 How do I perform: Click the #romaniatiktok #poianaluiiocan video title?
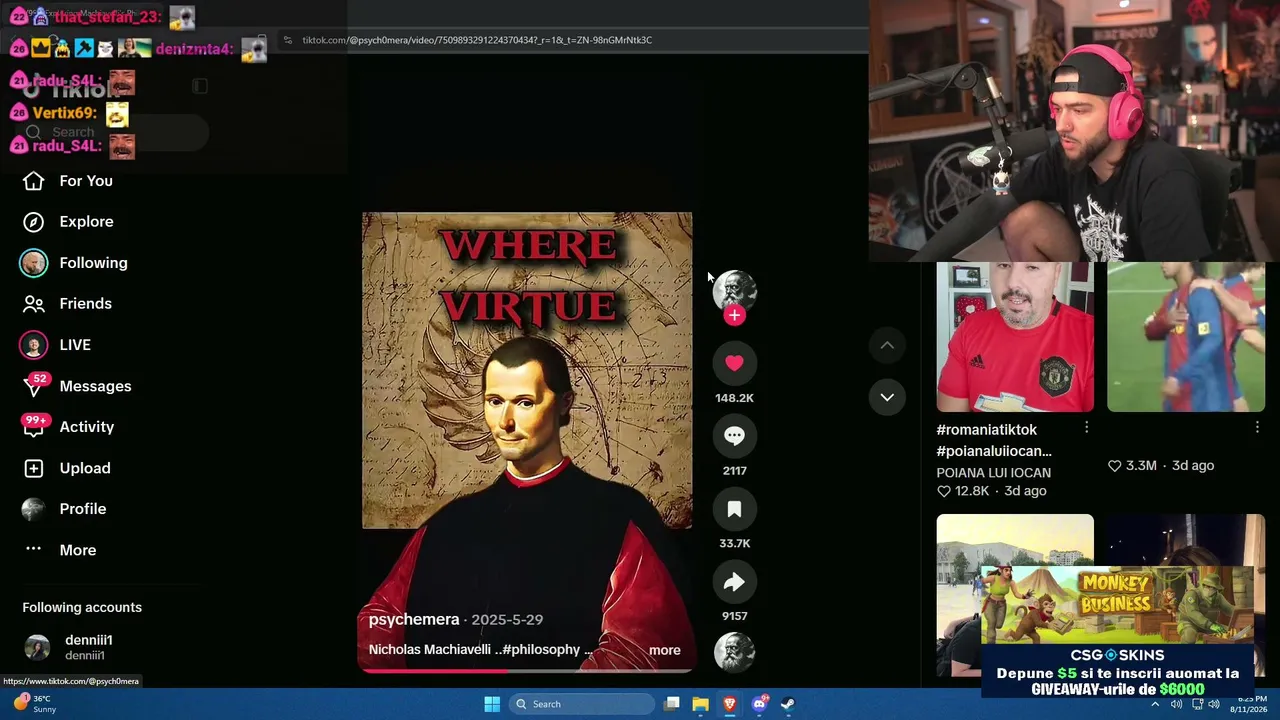pos(994,440)
